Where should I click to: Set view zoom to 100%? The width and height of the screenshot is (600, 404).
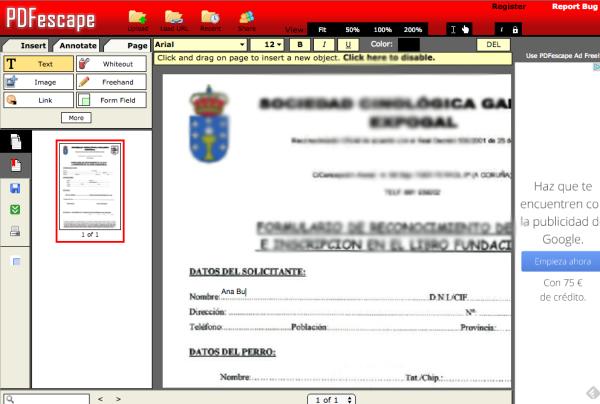(382, 29)
